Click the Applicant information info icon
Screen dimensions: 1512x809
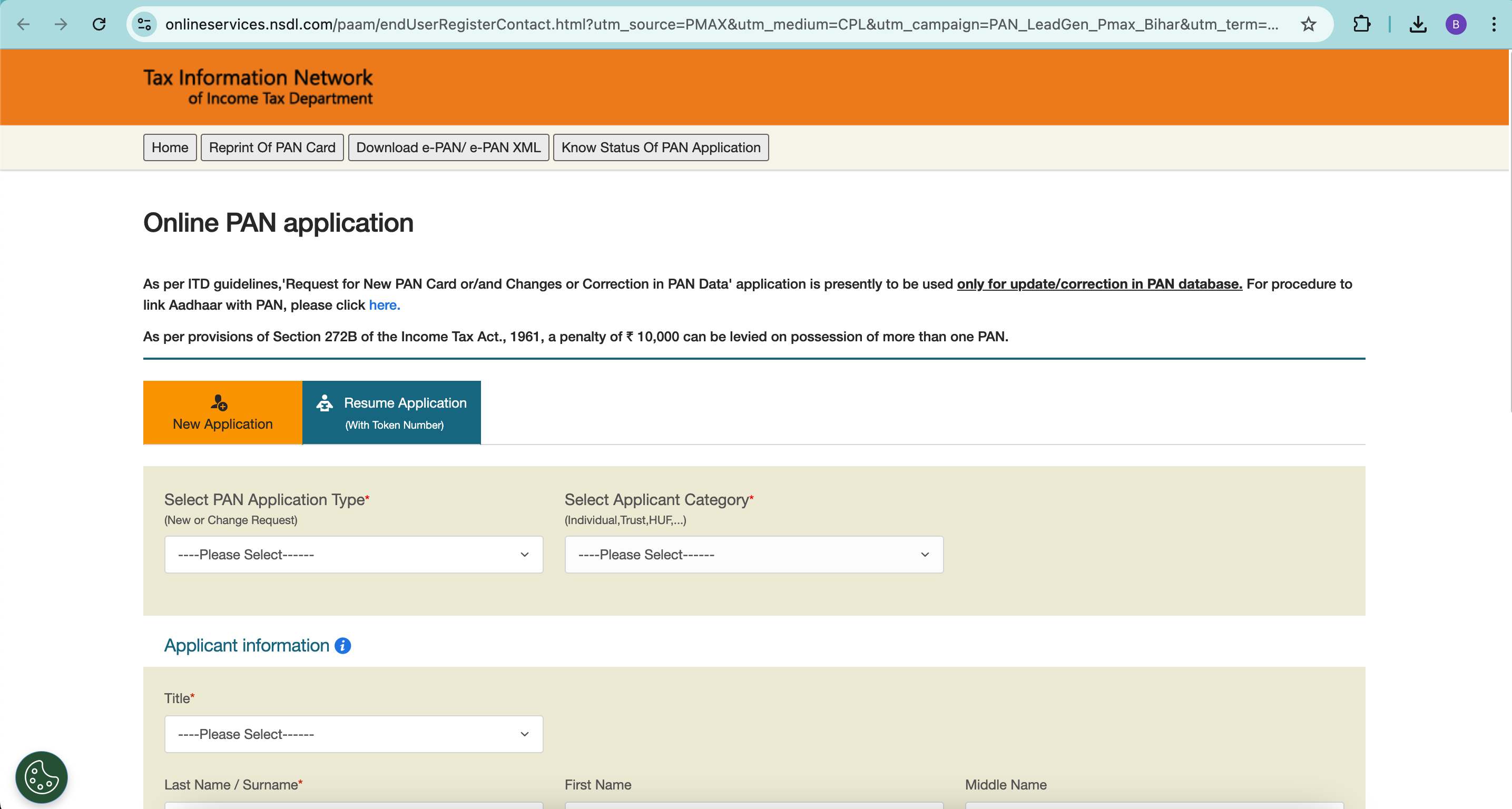click(343, 645)
